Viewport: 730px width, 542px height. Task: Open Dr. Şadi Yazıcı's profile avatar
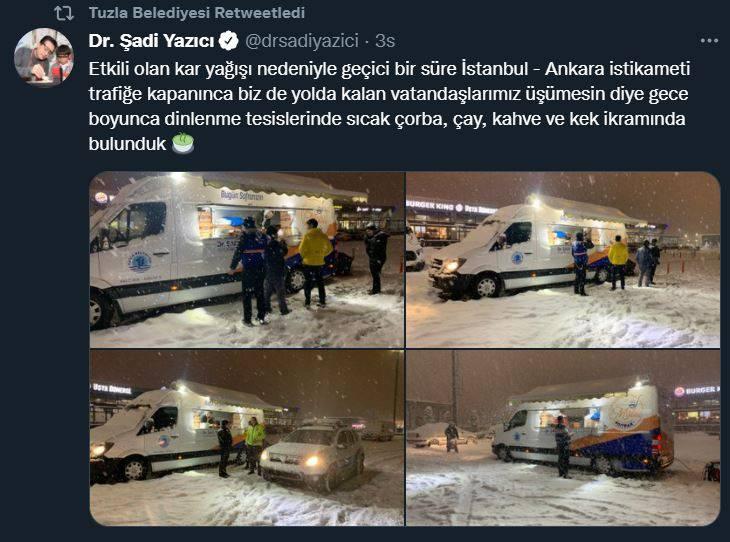[x=44, y=57]
